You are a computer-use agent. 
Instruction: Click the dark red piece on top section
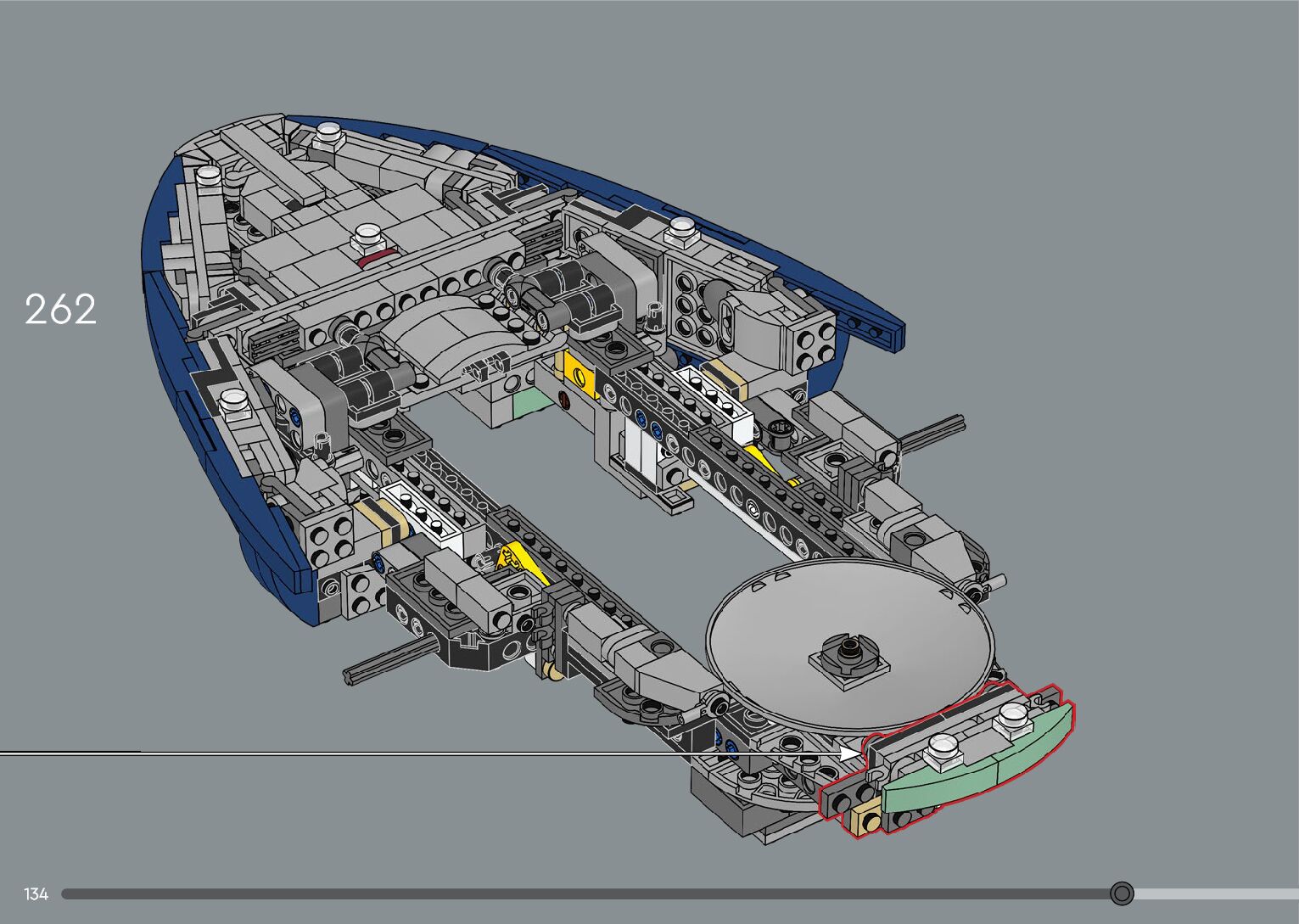[375, 257]
